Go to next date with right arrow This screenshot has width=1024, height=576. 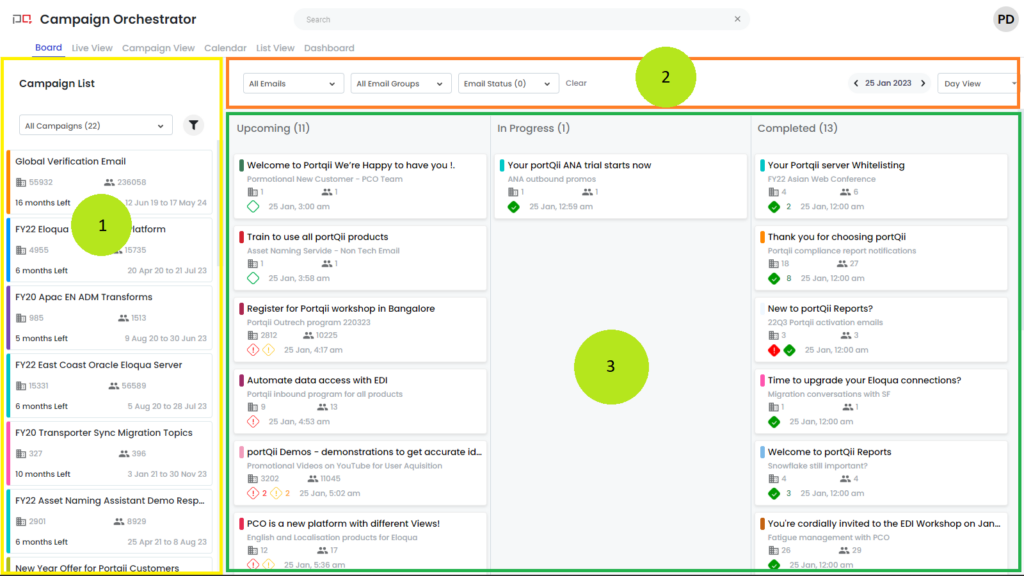point(922,84)
